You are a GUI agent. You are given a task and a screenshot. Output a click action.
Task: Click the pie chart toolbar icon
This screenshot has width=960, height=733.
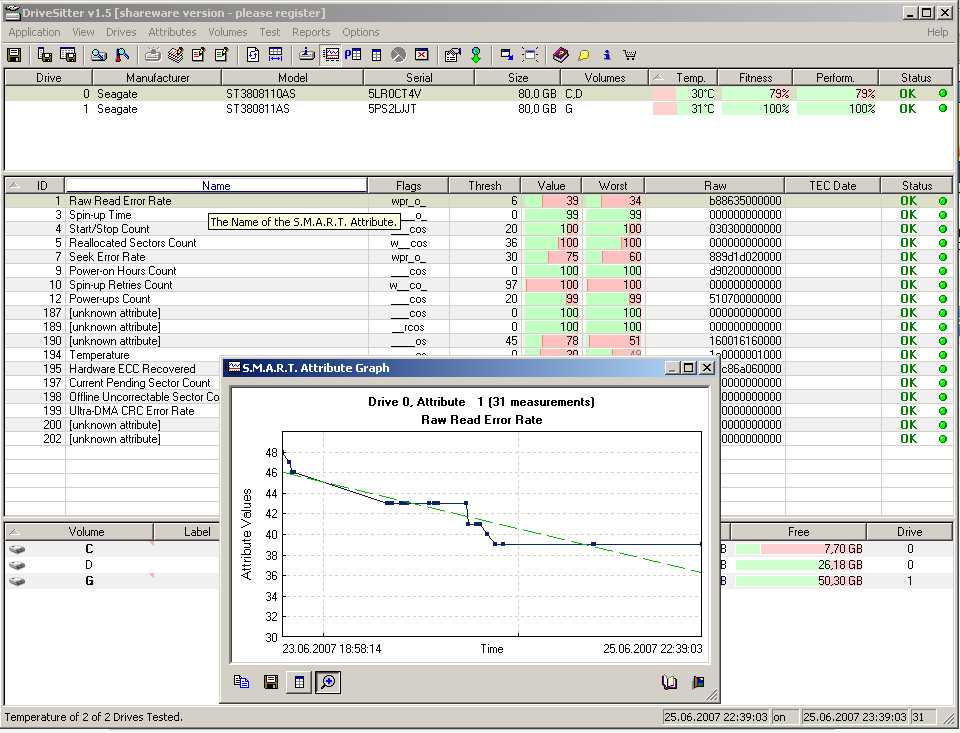pyautogui.click(x=399, y=55)
